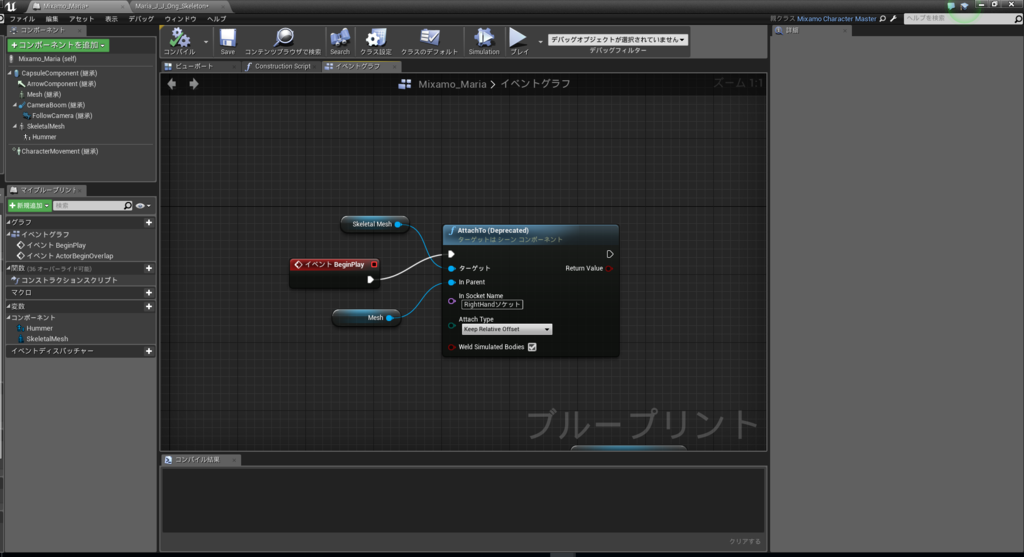The height and width of the screenshot is (557, 1024).
Task: Focus the help search field
Action: [x=959, y=19]
